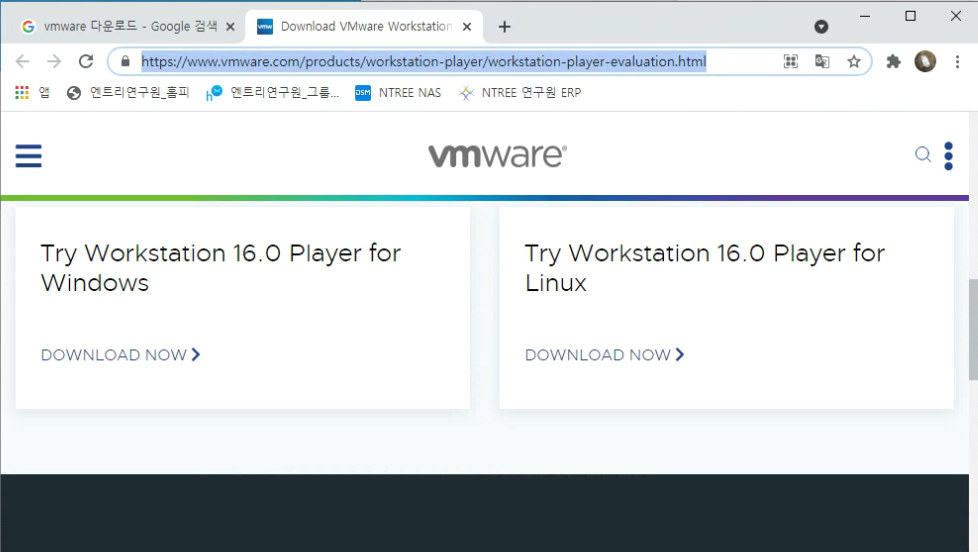Click Try Workstation 16.0 Player for Linux heading

pos(705,268)
